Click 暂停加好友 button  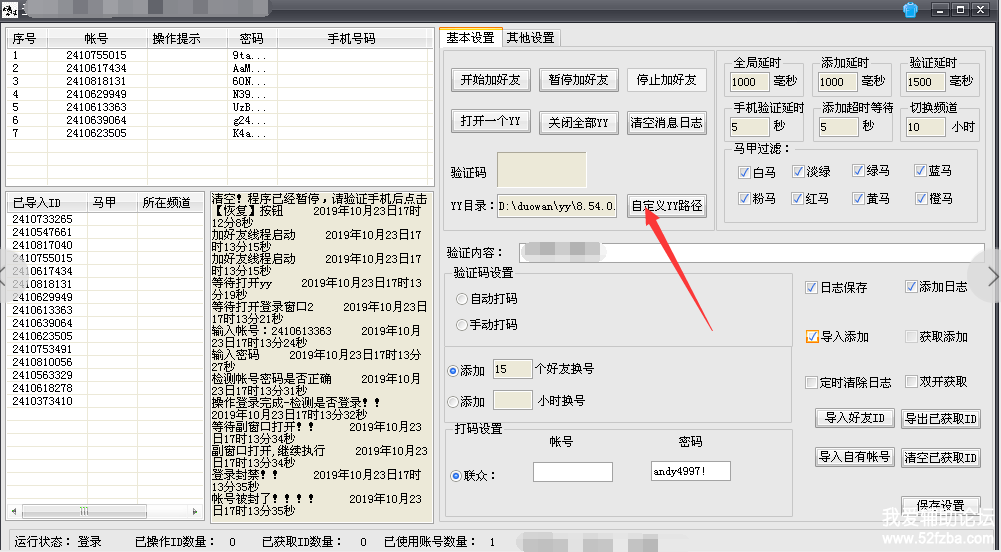coord(578,80)
